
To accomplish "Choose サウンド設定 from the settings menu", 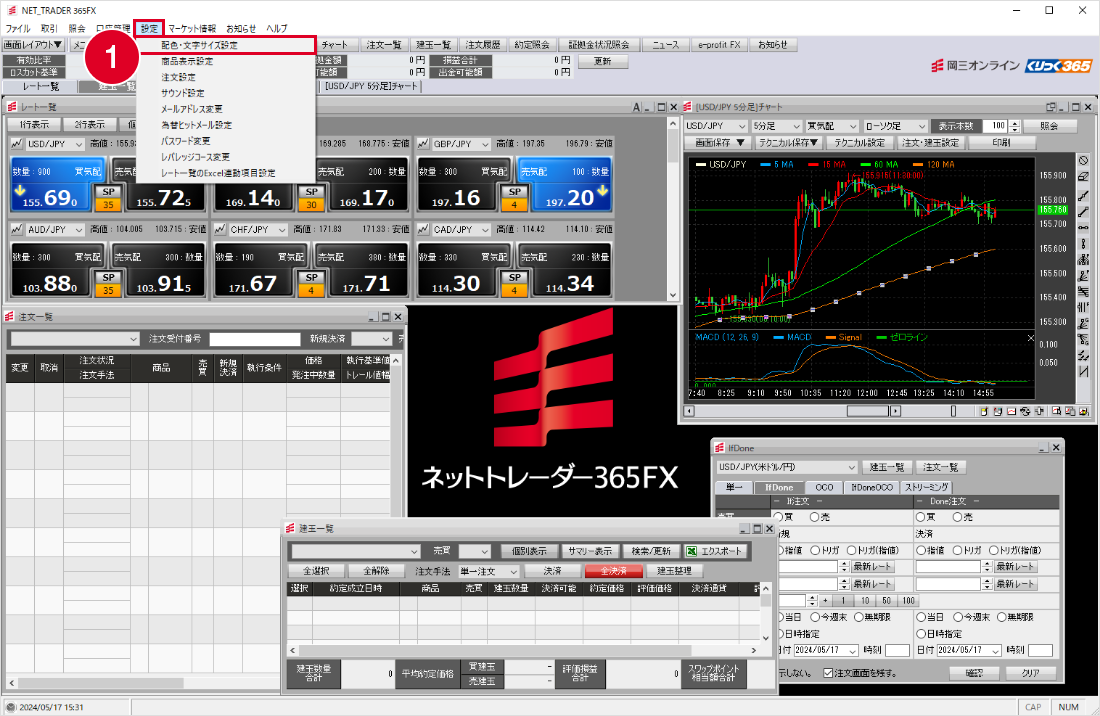I will coord(182,93).
